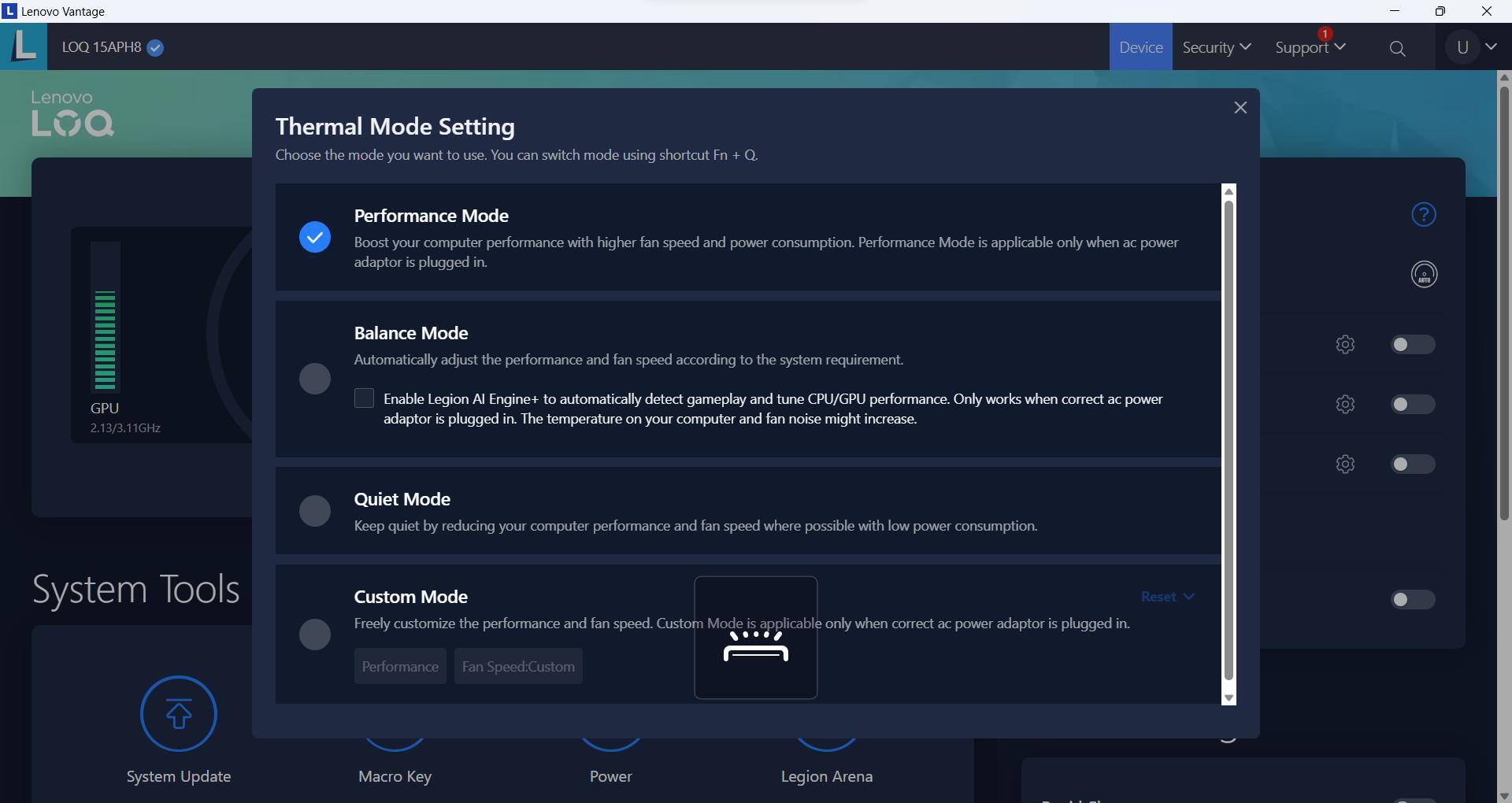The height and width of the screenshot is (803, 1512).
Task: Open the first gear settings icon
Action: pyautogui.click(x=1345, y=345)
